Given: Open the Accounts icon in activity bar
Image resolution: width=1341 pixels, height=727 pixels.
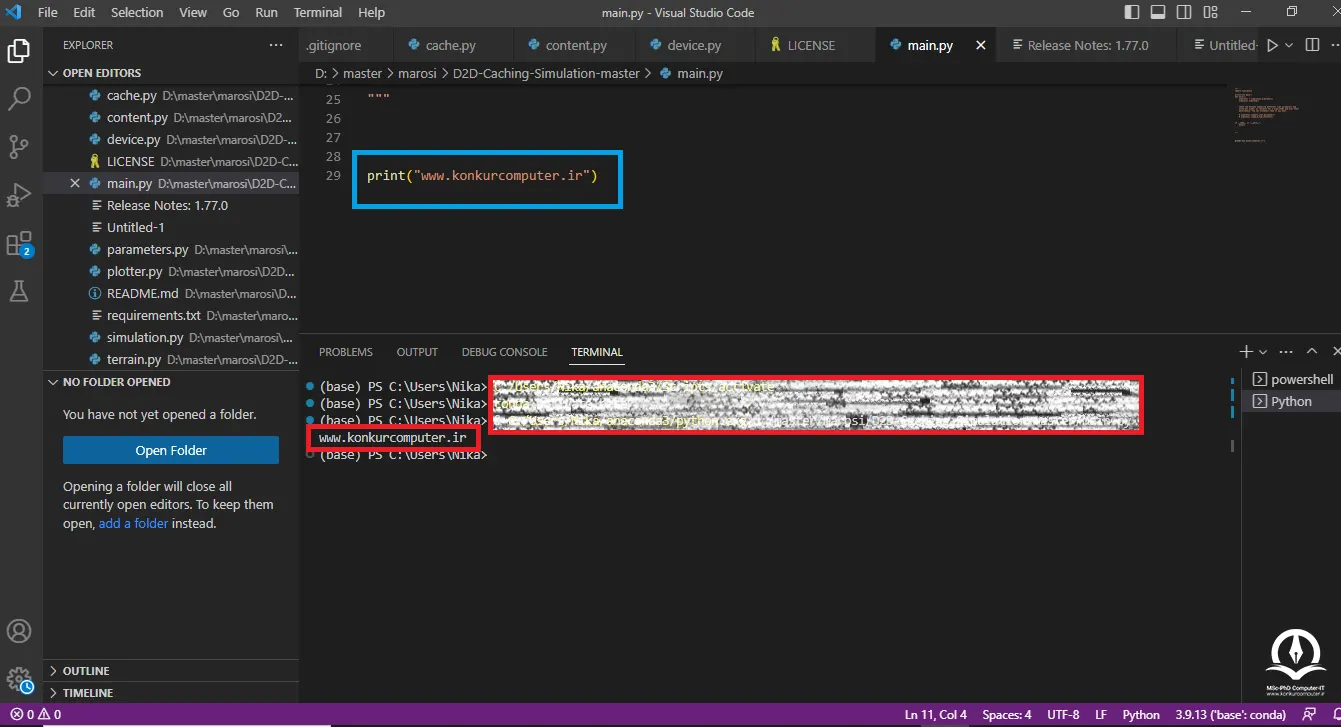Looking at the screenshot, I should pyautogui.click(x=19, y=632).
